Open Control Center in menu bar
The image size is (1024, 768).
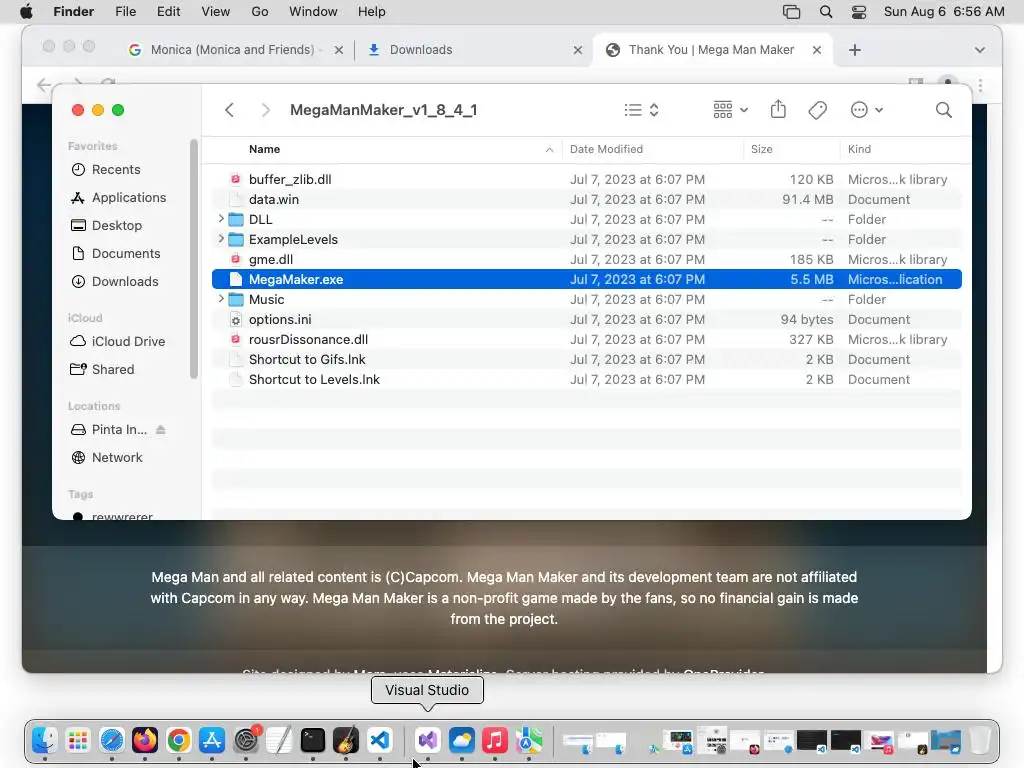(859, 12)
